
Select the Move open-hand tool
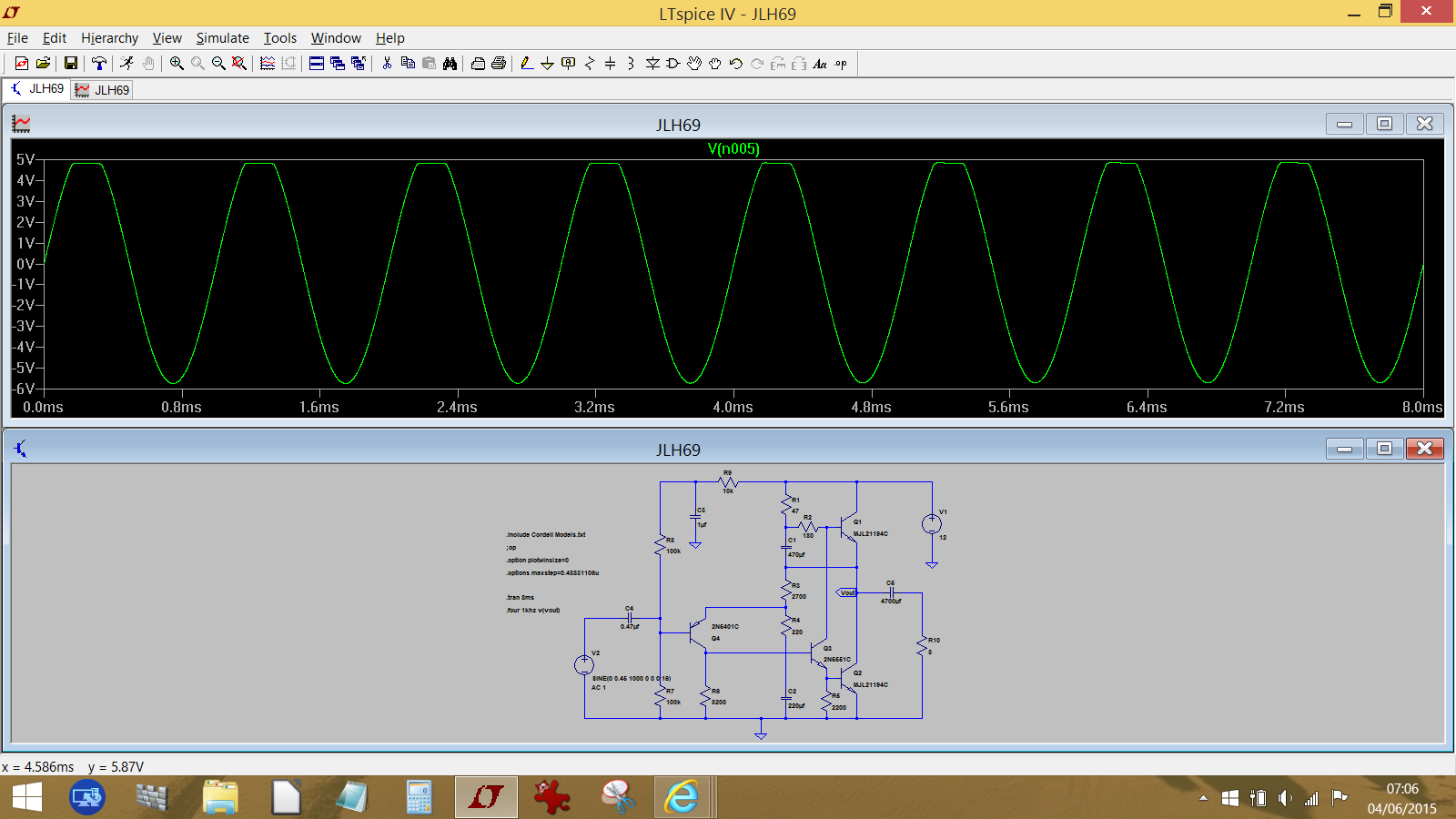point(694,64)
